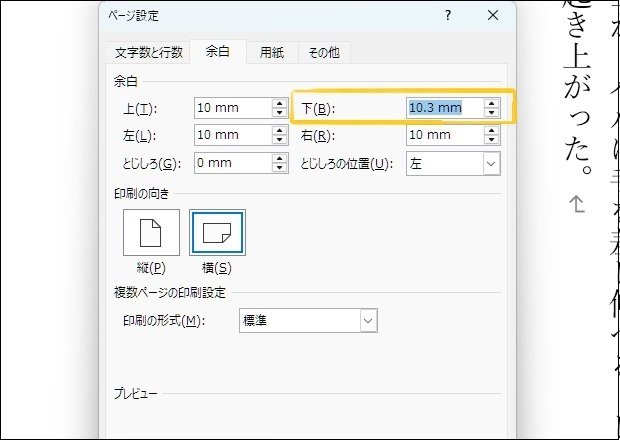Select 縦(P) portrait orientation icon

pyautogui.click(x=151, y=232)
